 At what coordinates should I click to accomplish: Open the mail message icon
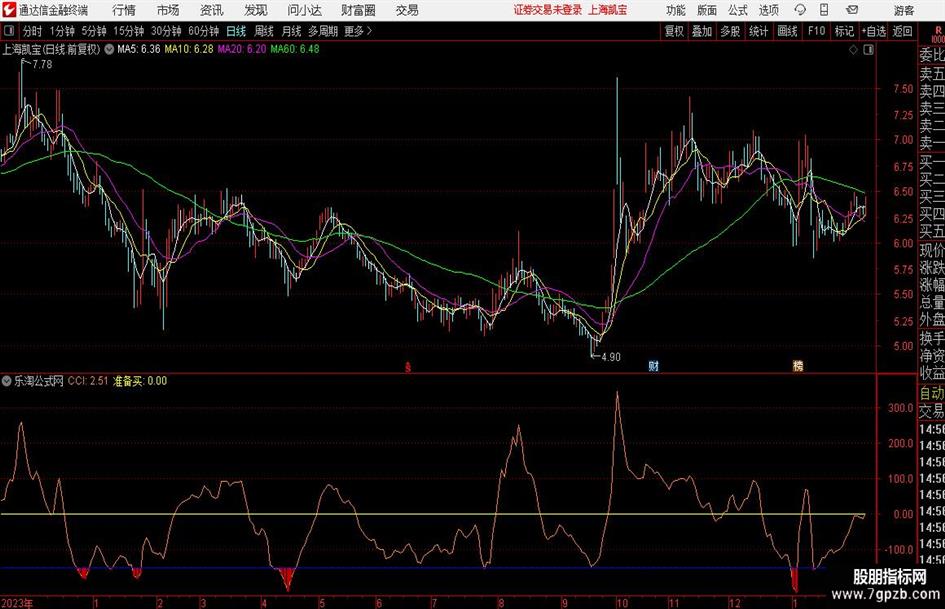[852, 10]
